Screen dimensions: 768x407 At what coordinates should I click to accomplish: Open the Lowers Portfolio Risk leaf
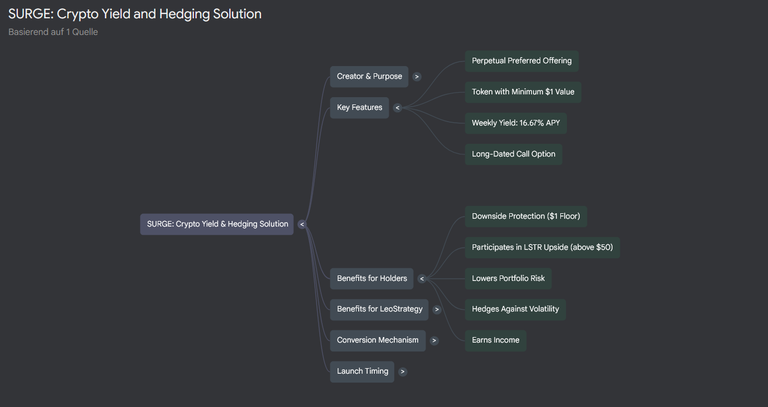508,279
